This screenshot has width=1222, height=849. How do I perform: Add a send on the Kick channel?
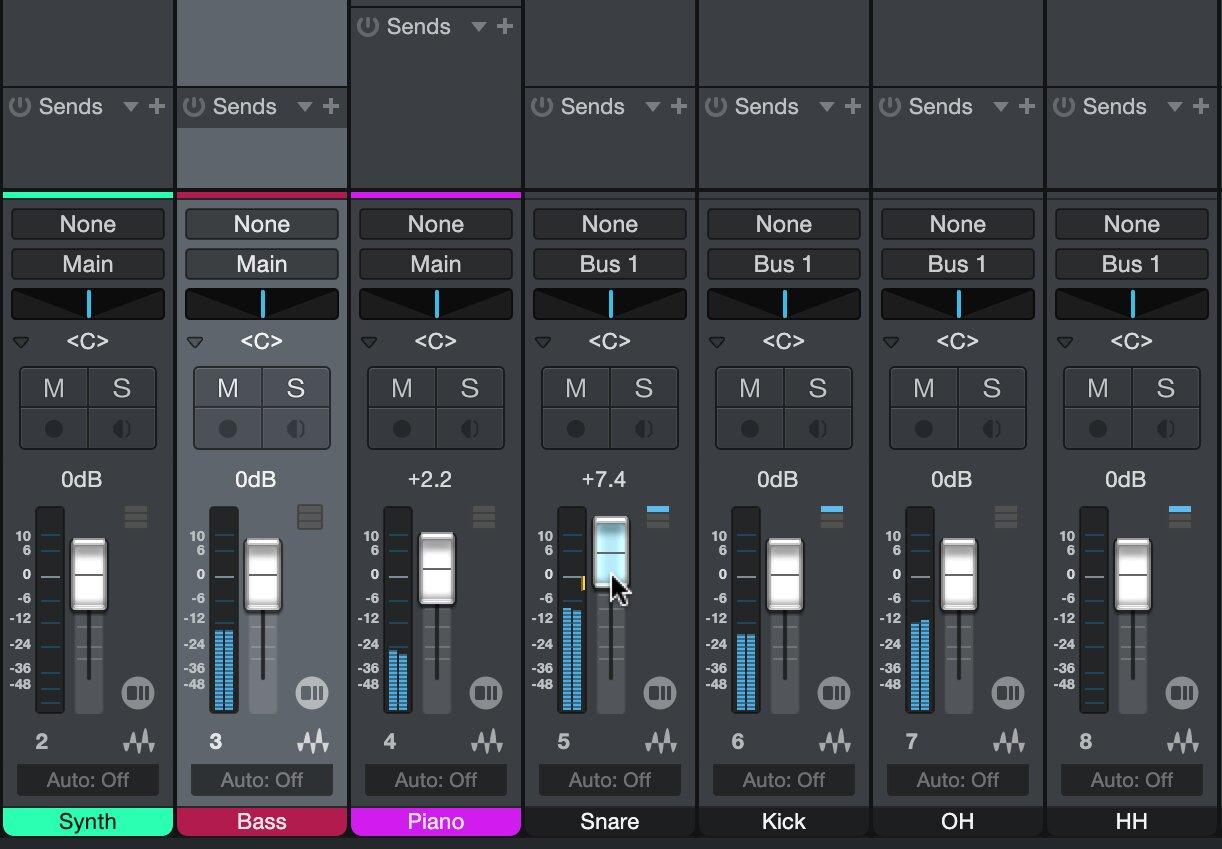tap(853, 106)
